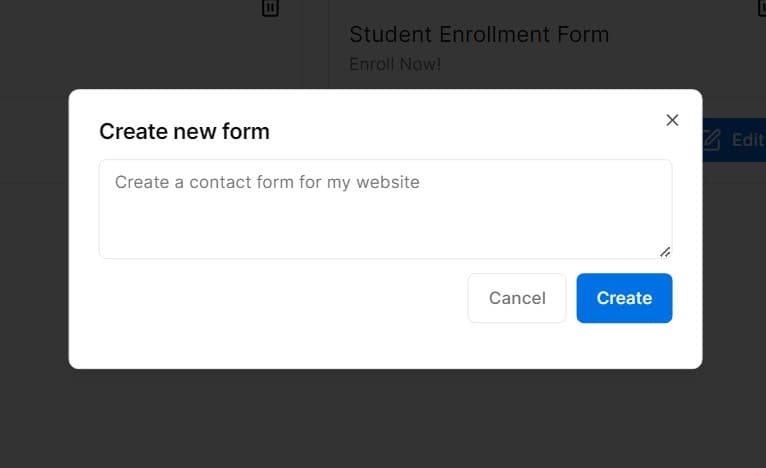Click the delete icon at top-right edge
766x468 pixels.
pyautogui.click(x=762, y=8)
